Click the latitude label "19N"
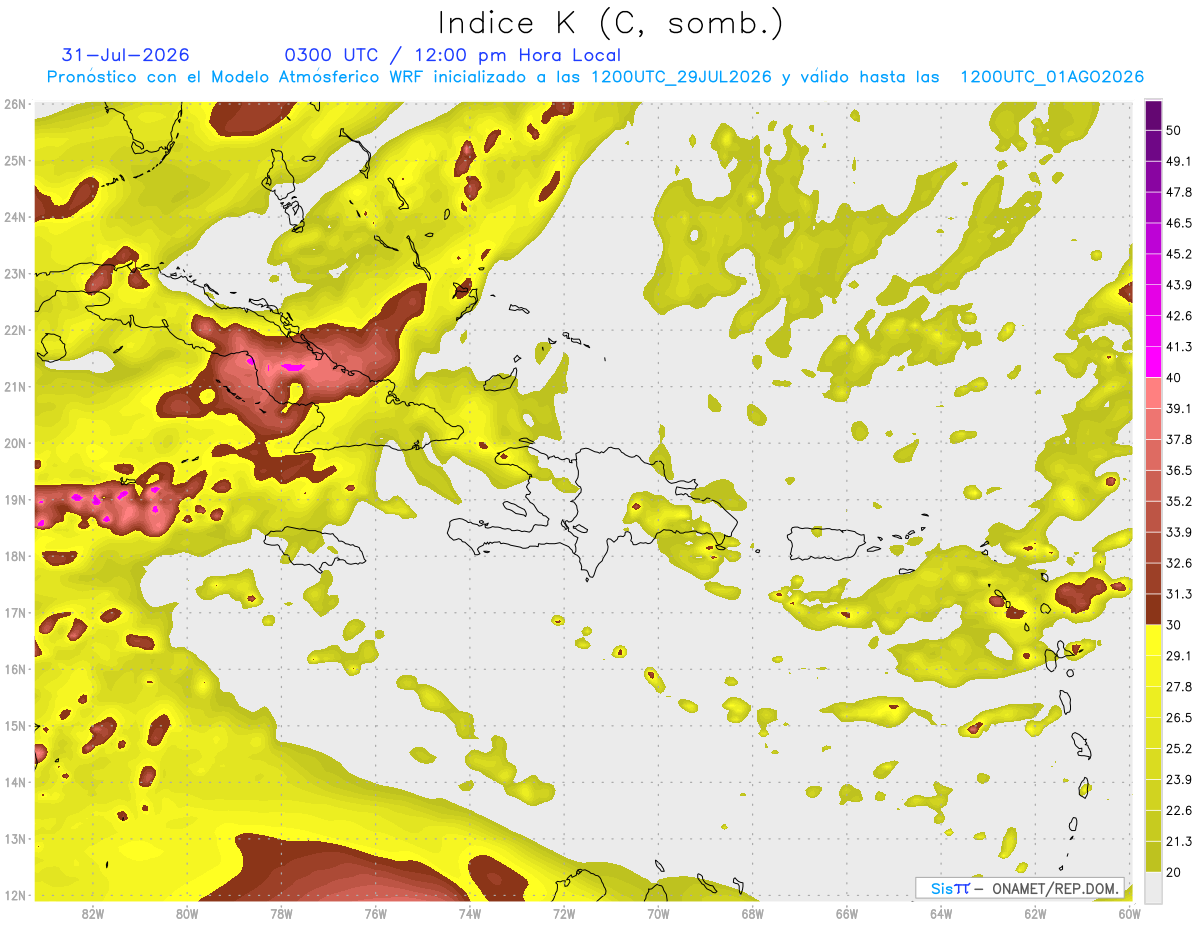The width and height of the screenshot is (1200, 927). tap(15, 499)
